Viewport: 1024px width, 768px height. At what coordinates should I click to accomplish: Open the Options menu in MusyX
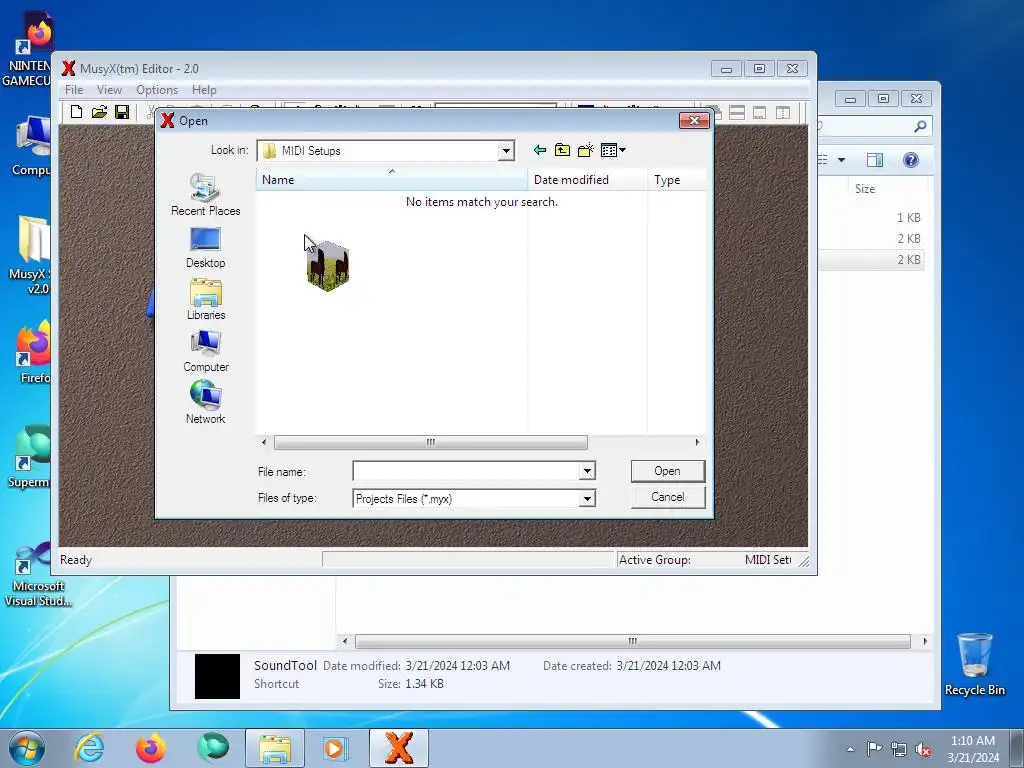click(157, 89)
